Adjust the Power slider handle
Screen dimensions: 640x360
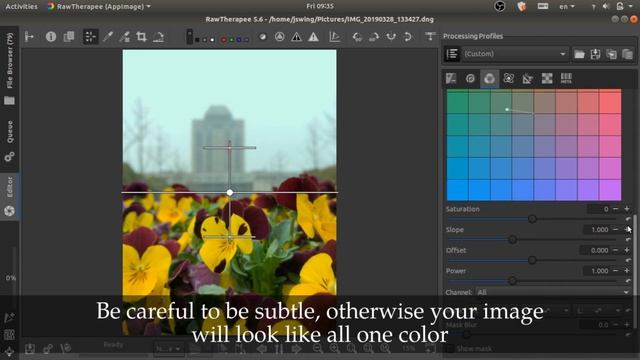coord(512,281)
